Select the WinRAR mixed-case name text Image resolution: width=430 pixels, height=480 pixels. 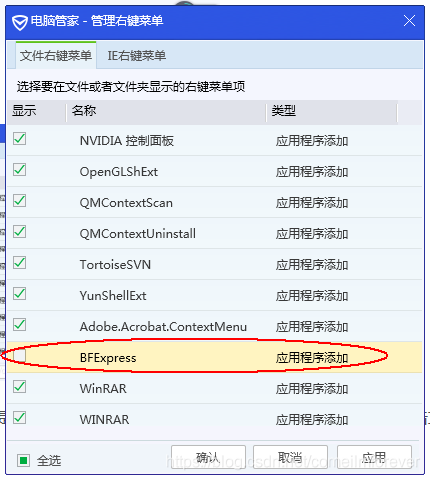103,389
